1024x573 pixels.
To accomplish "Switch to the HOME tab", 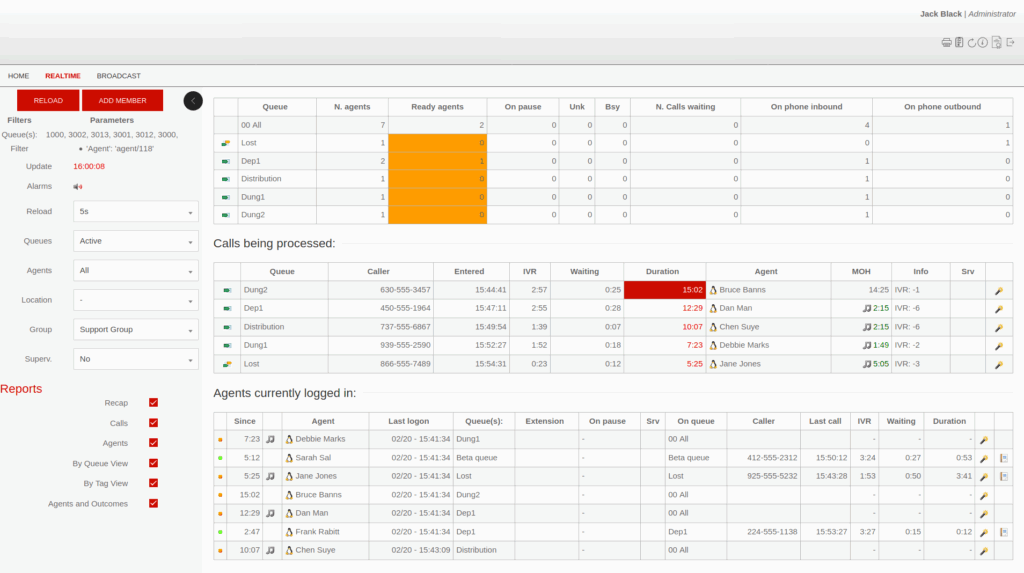I will pyautogui.click(x=19, y=76).
